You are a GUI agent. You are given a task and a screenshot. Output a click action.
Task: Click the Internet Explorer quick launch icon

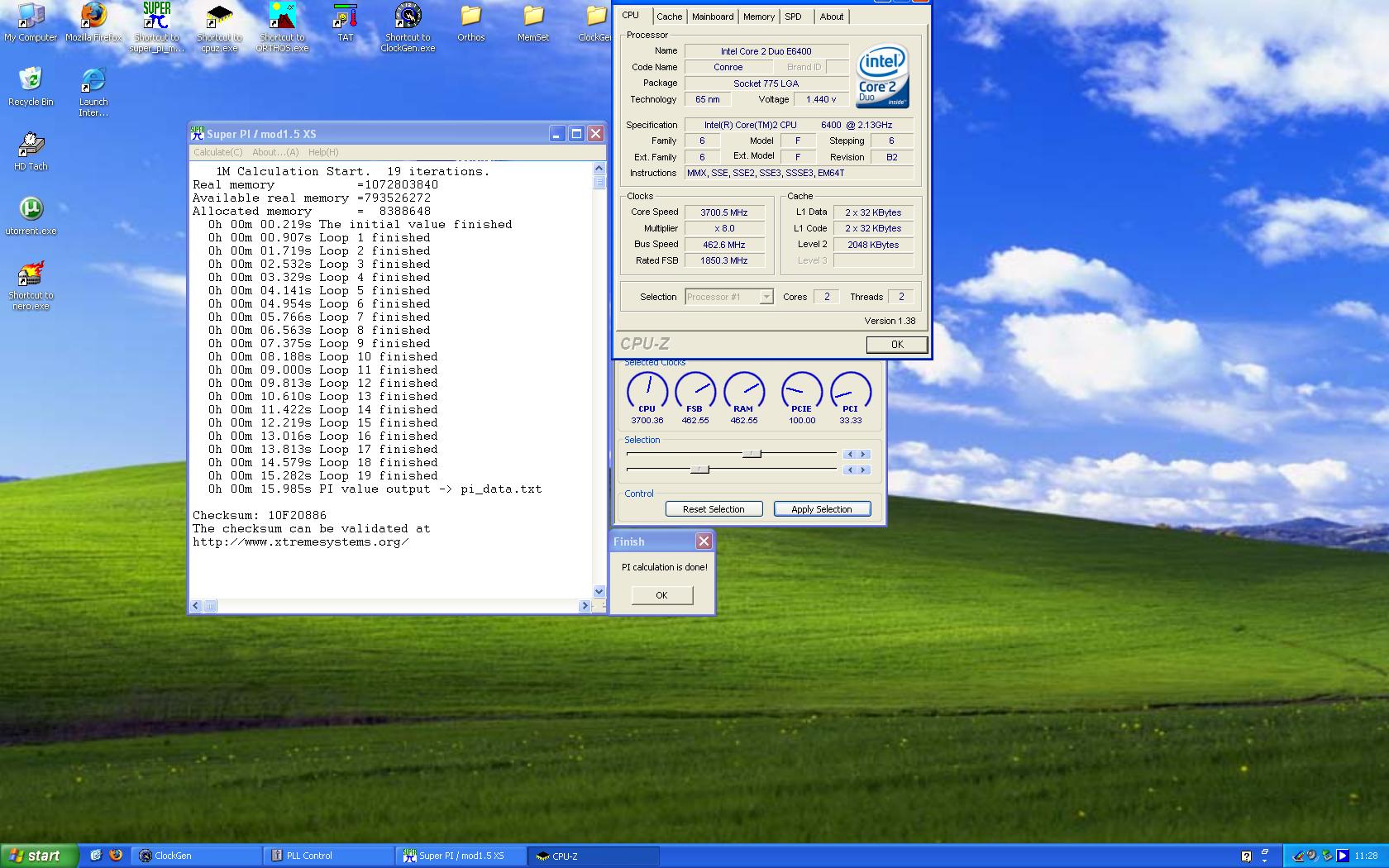tap(96, 856)
